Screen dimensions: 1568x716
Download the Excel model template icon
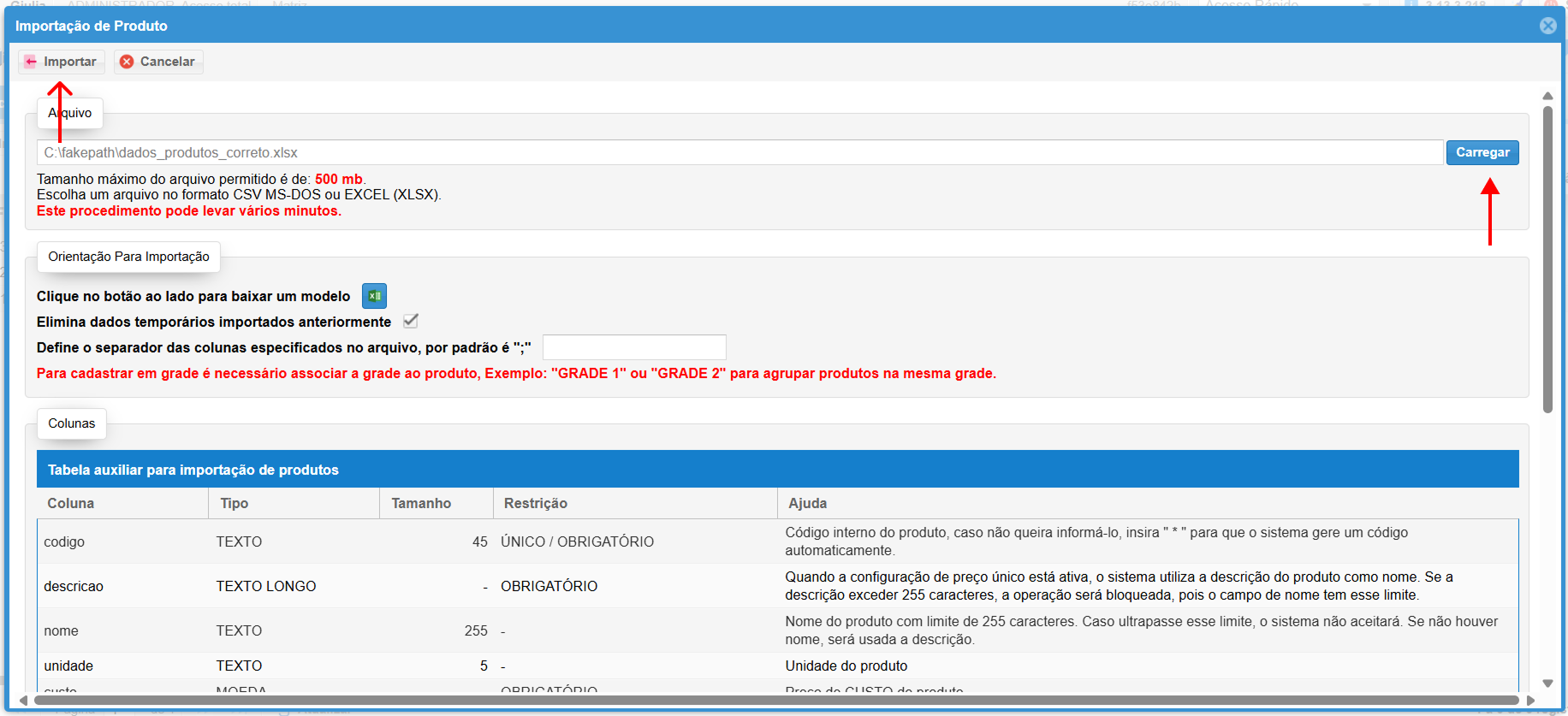click(374, 296)
